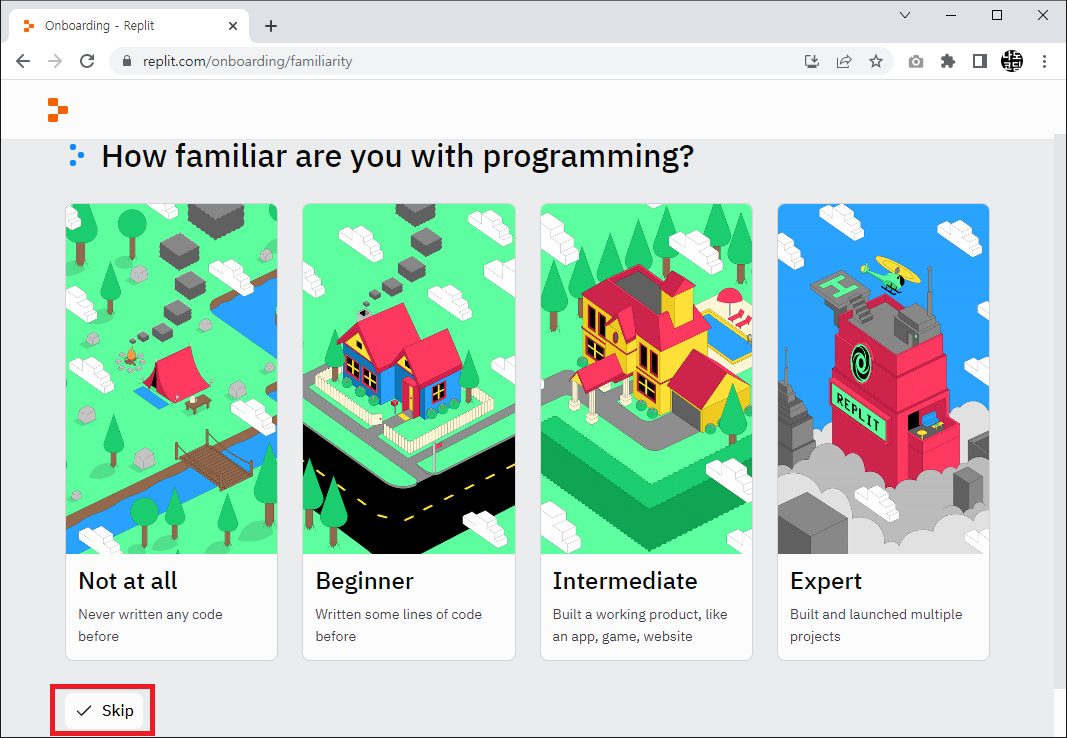Open a new browser tab

click(x=271, y=26)
